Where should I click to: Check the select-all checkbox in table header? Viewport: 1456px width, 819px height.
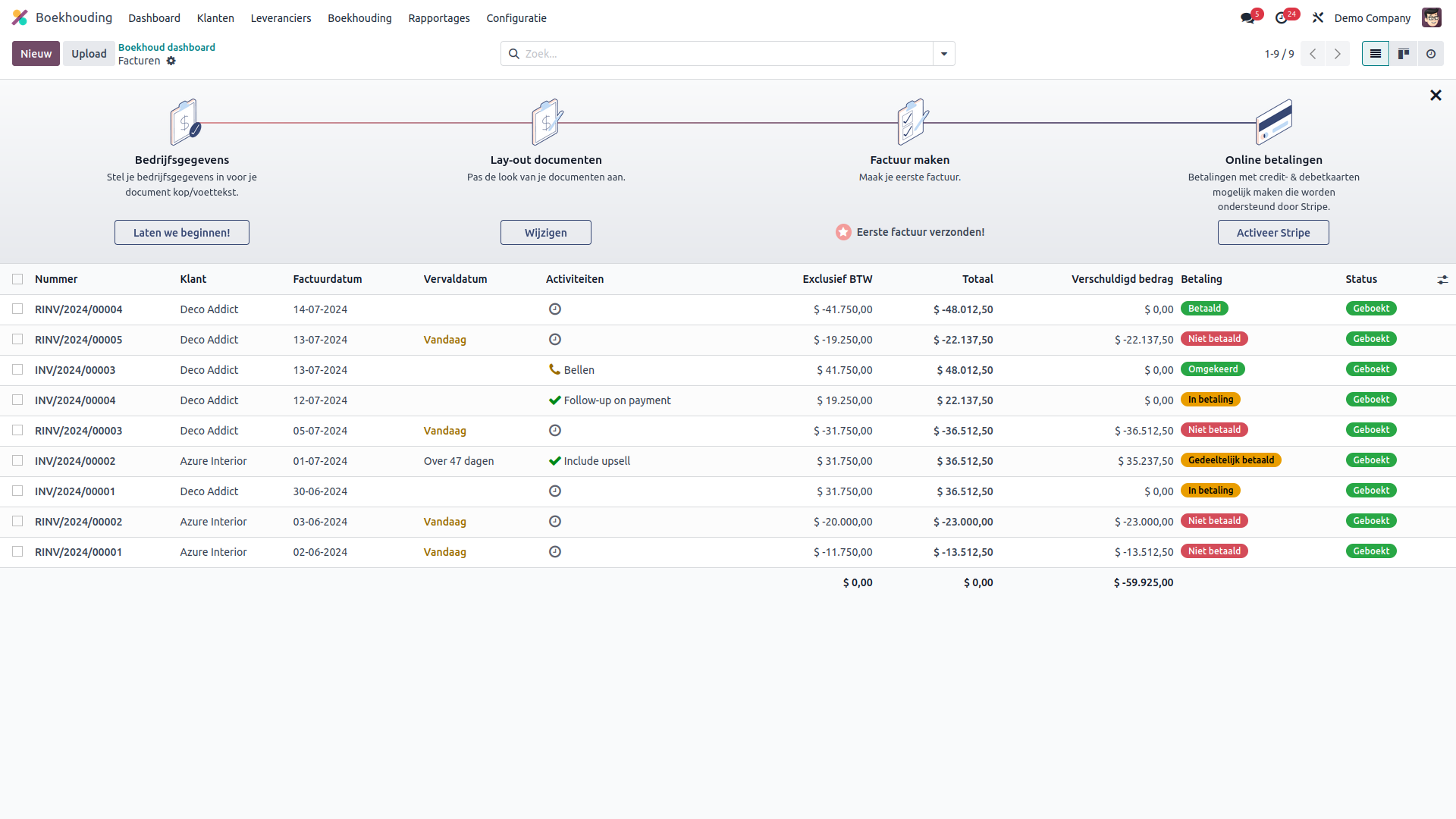pos(17,279)
